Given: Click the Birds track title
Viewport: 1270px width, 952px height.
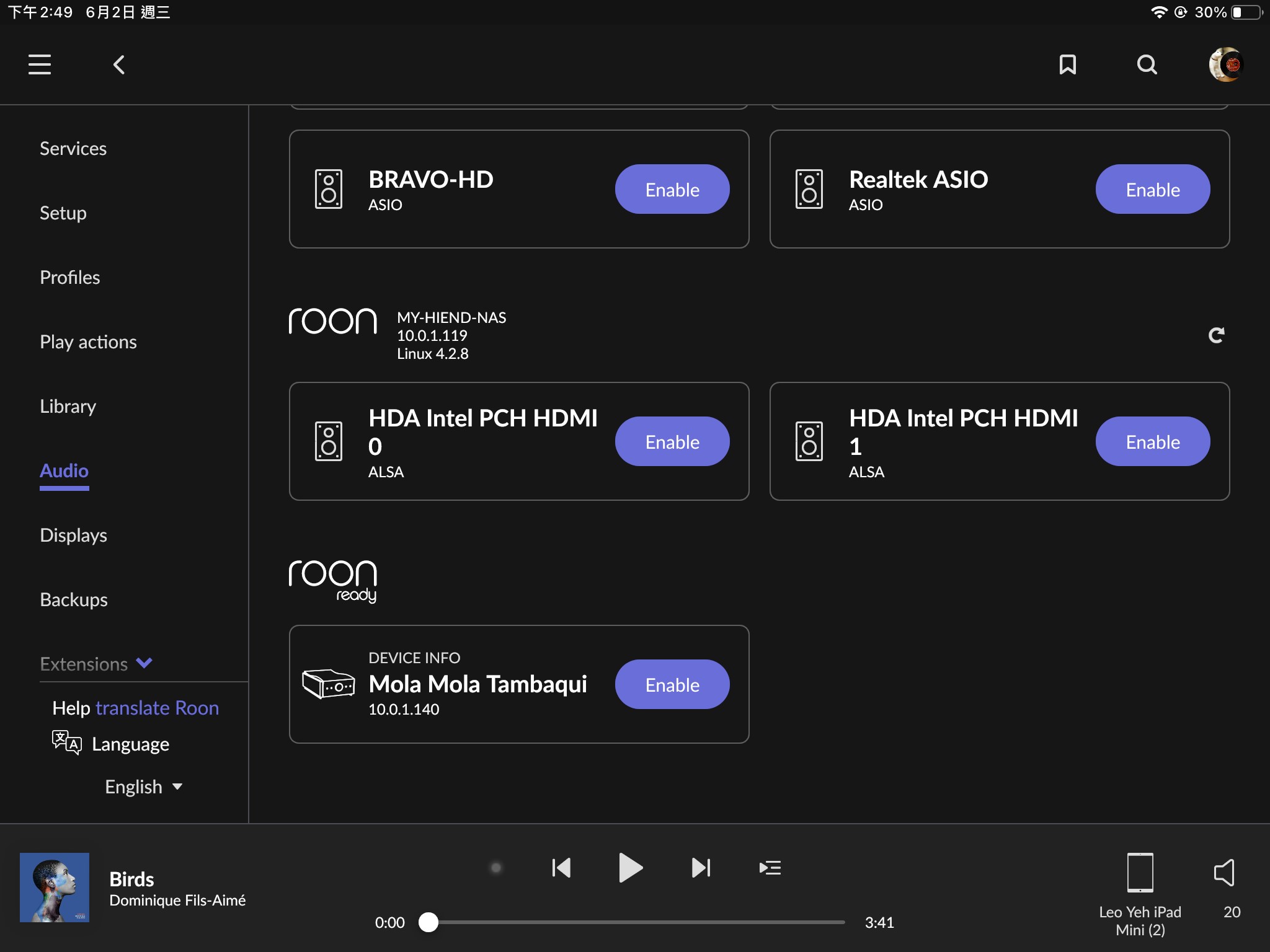Looking at the screenshot, I should coord(131,879).
